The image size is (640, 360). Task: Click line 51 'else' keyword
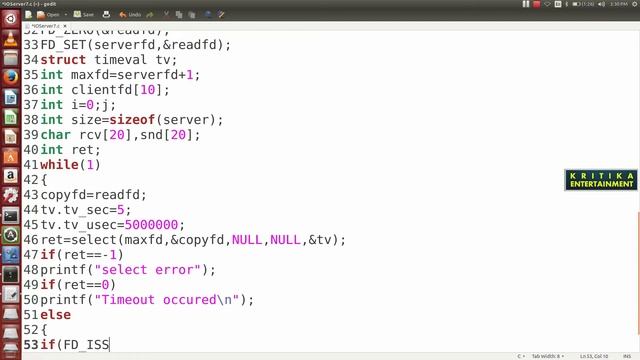coord(56,315)
